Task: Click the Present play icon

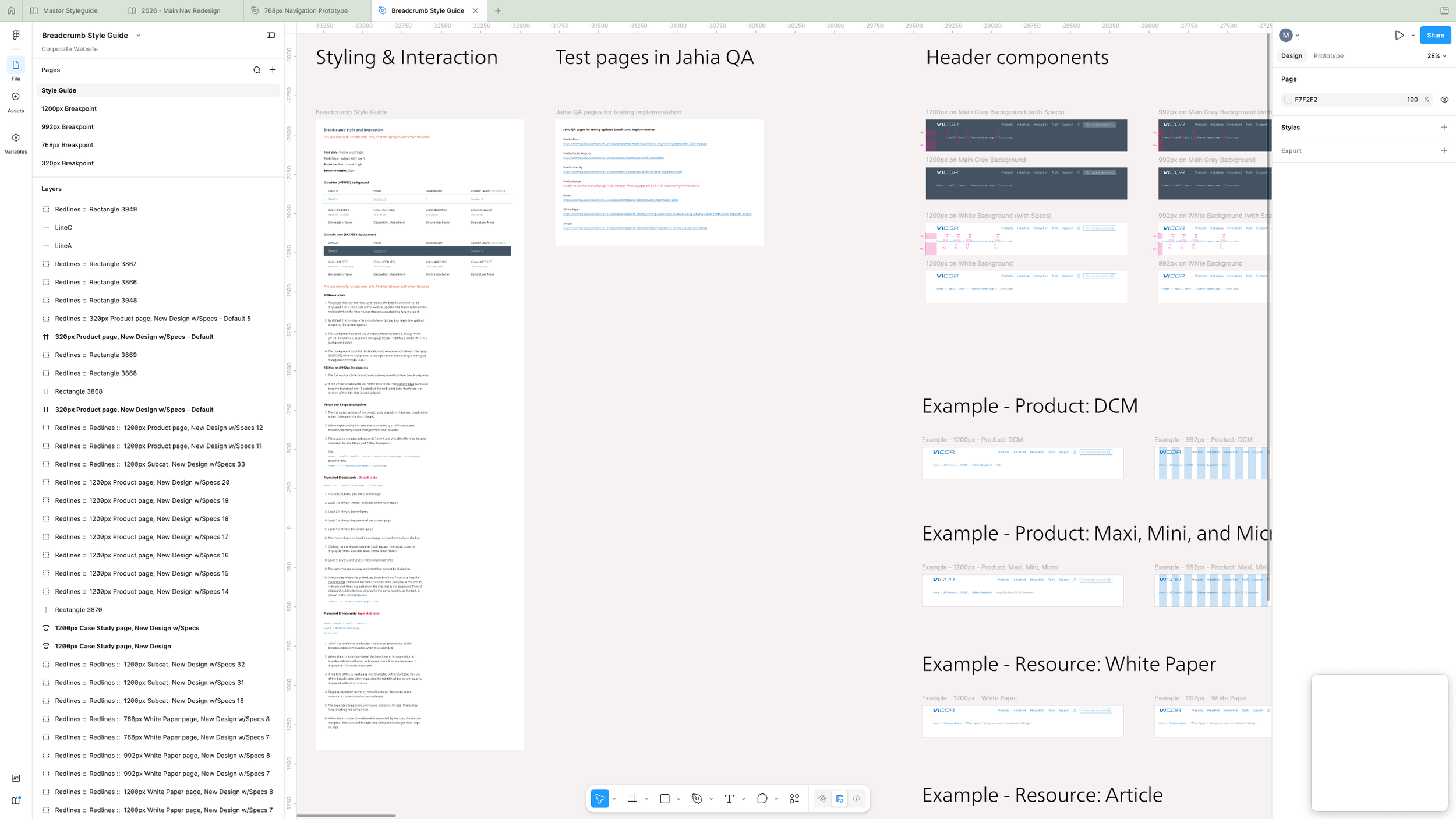Action: (x=1399, y=35)
